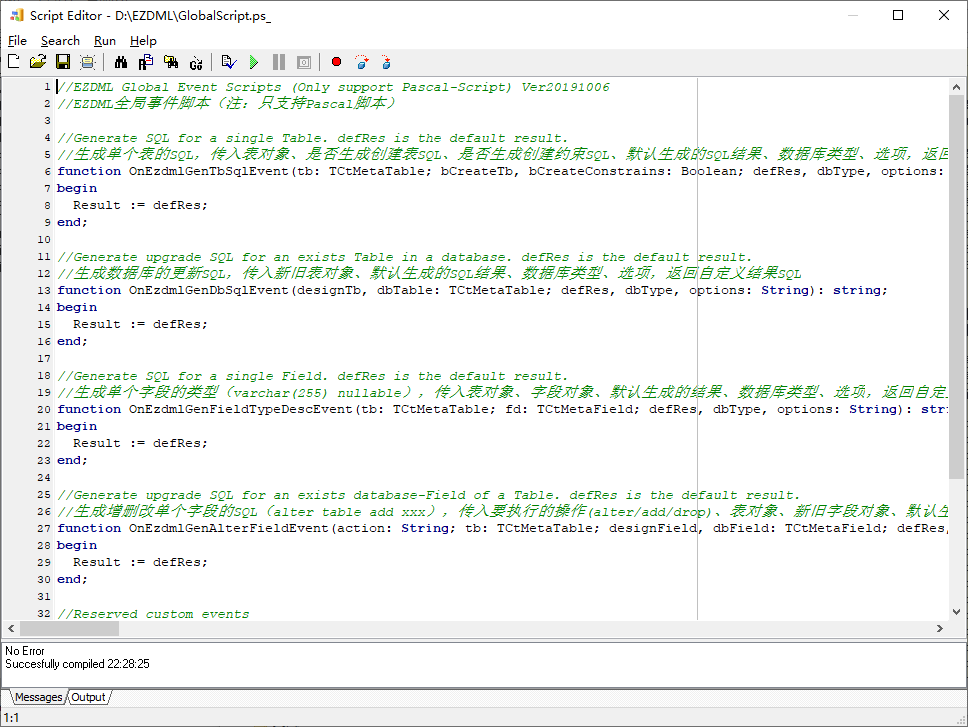This screenshot has height=727, width=968.
Task: Click the cursor position '1:1' status
Action: [12, 718]
